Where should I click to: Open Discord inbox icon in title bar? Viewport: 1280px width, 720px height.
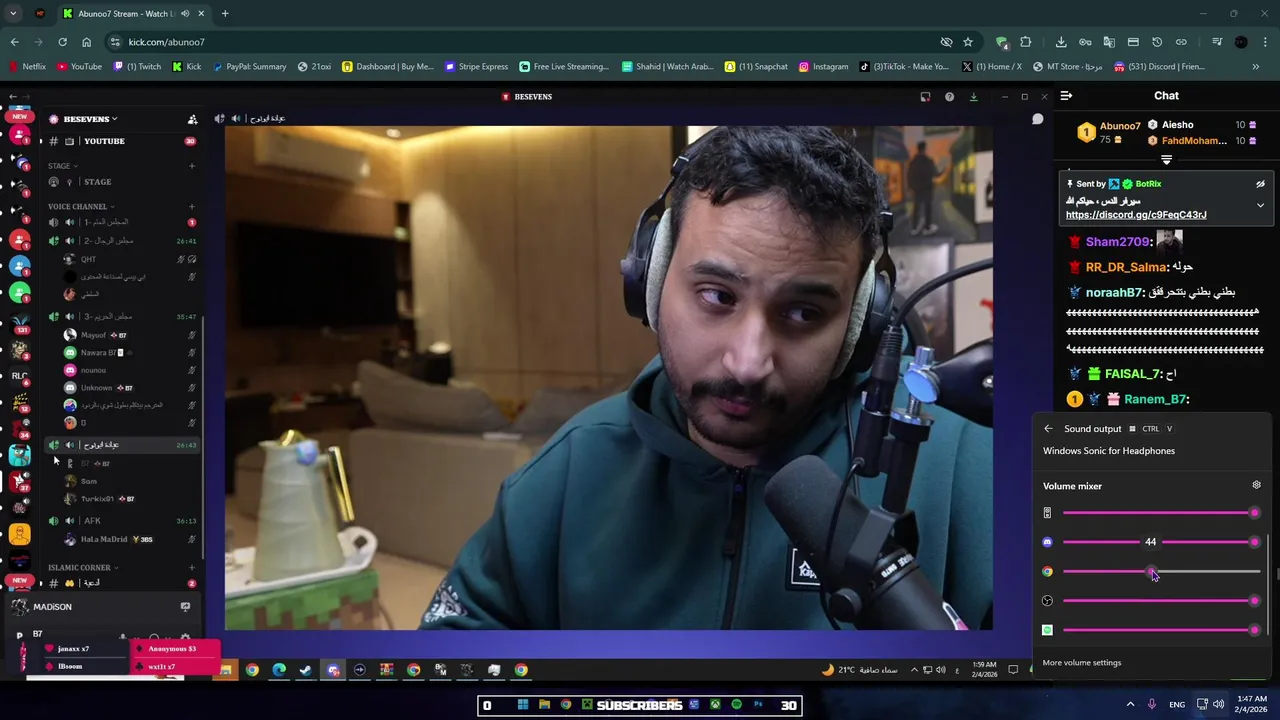click(x=925, y=97)
